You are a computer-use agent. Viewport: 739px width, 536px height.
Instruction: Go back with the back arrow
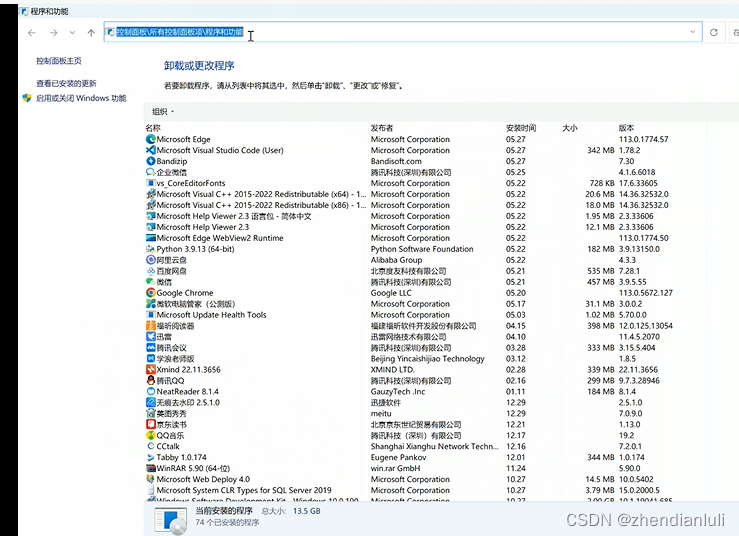click(x=32, y=33)
